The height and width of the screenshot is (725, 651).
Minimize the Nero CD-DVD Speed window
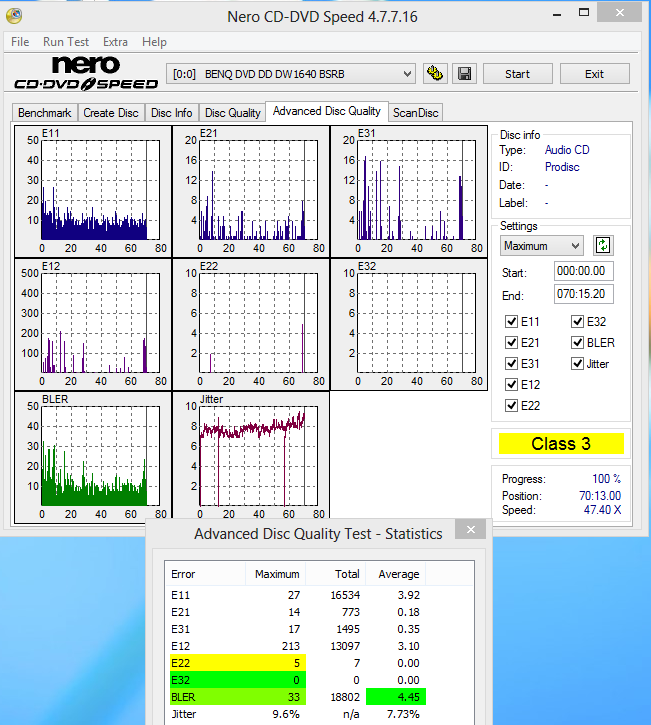pos(557,14)
